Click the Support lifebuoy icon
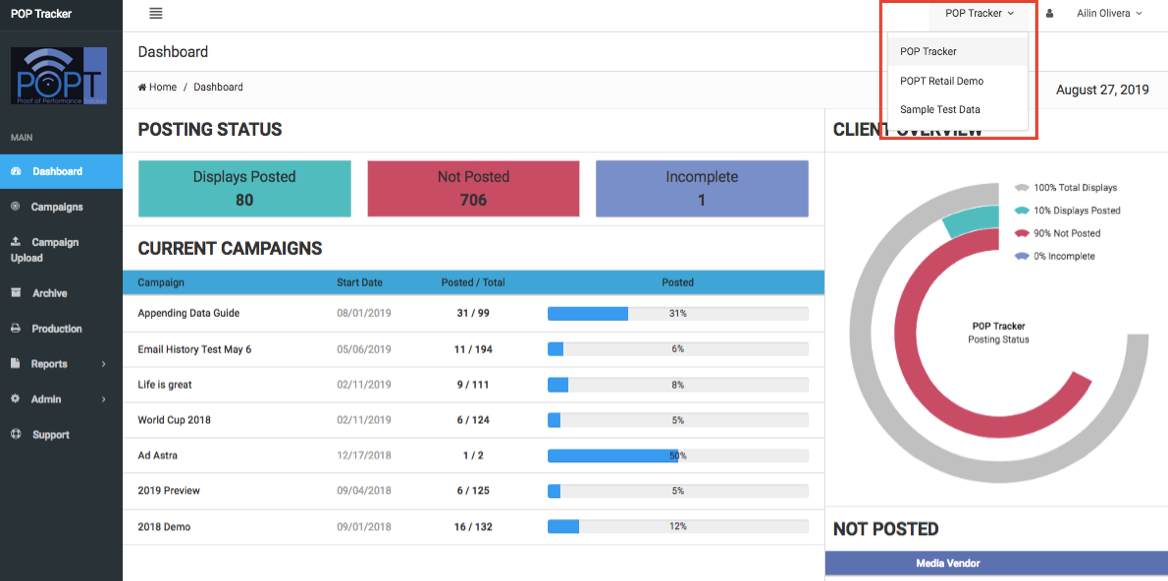Viewport: 1168px width, 581px height. click(x=16, y=434)
